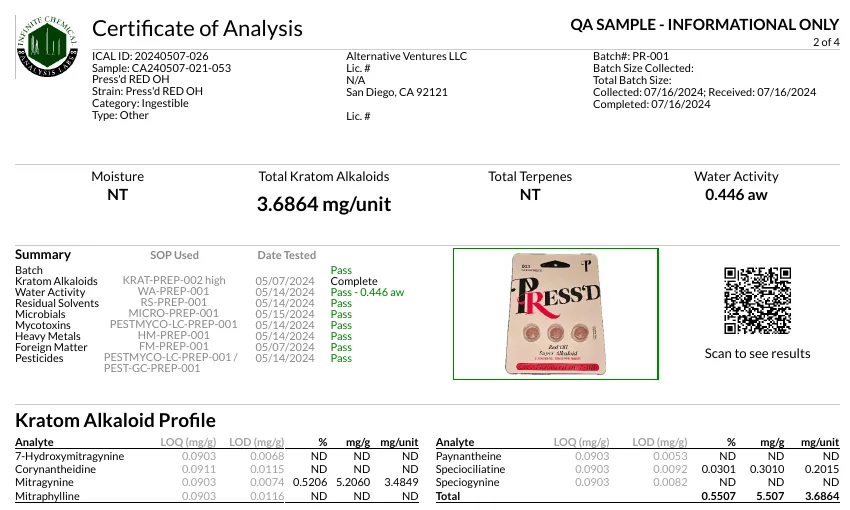This screenshot has width=850, height=510.
Task: Click the Certificate of Analysis heading
Action: pos(197,28)
